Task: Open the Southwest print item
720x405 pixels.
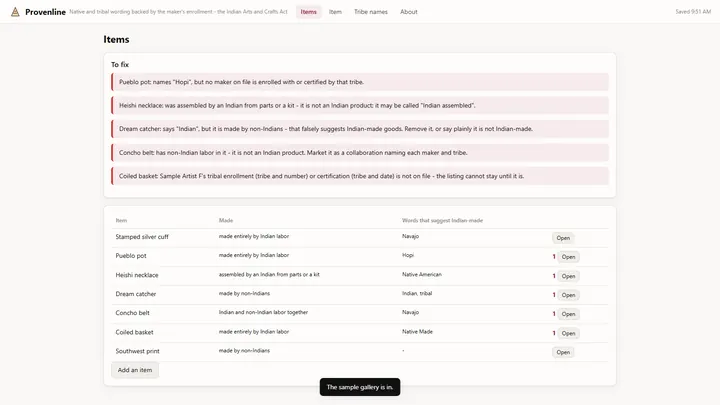Action: coord(563,352)
